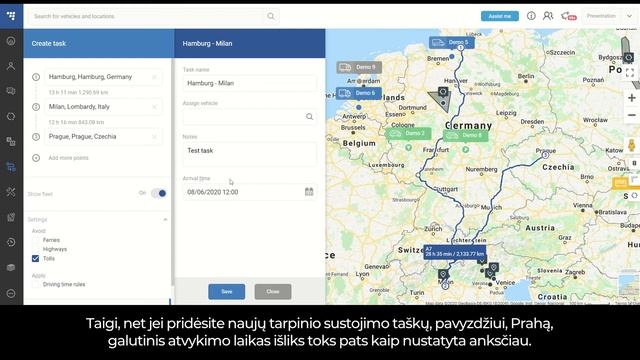640x360 pixels.
Task: Select the Demo 9 vehicle label on map
Action: (x=359, y=67)
